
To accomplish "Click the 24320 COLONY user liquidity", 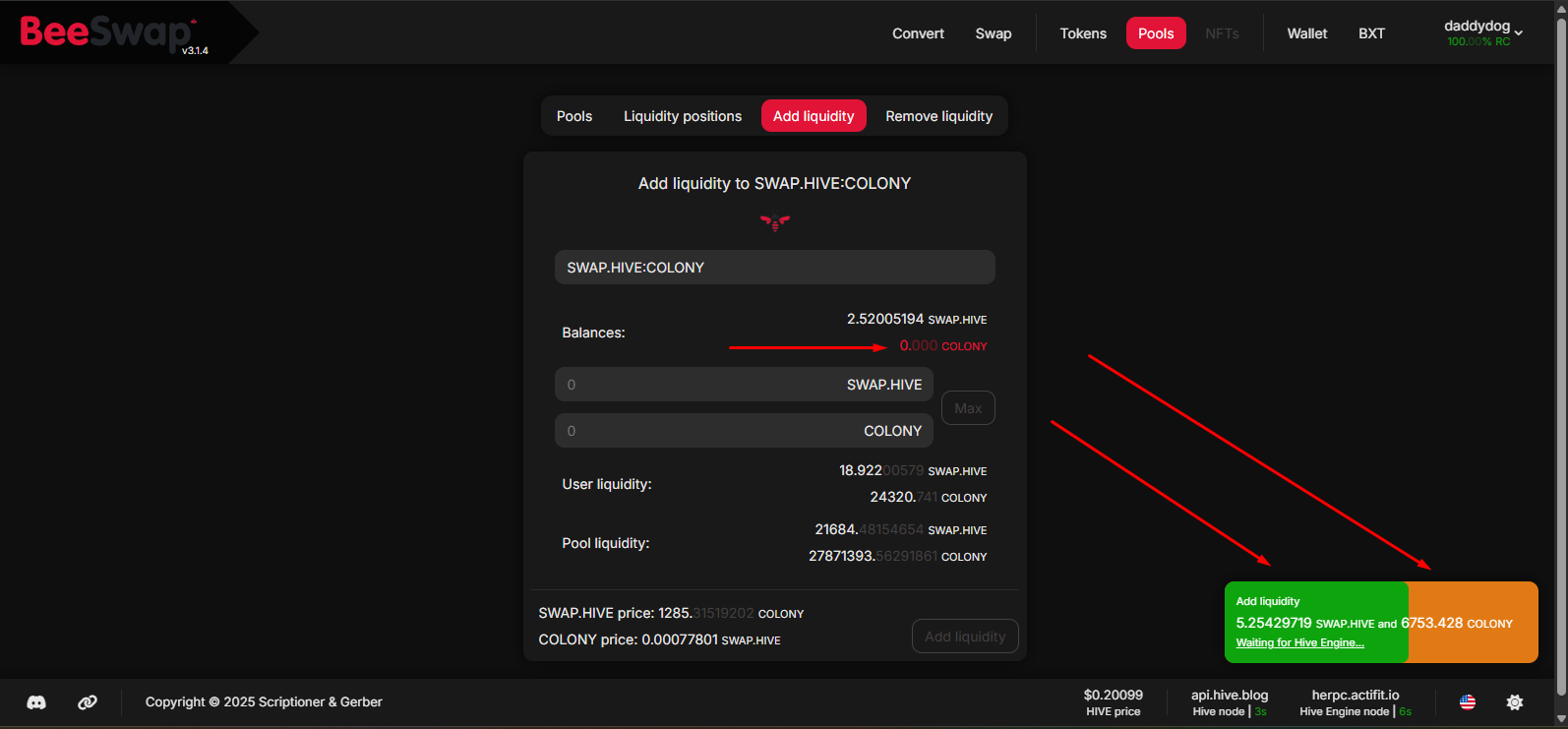I will point(929,497).
